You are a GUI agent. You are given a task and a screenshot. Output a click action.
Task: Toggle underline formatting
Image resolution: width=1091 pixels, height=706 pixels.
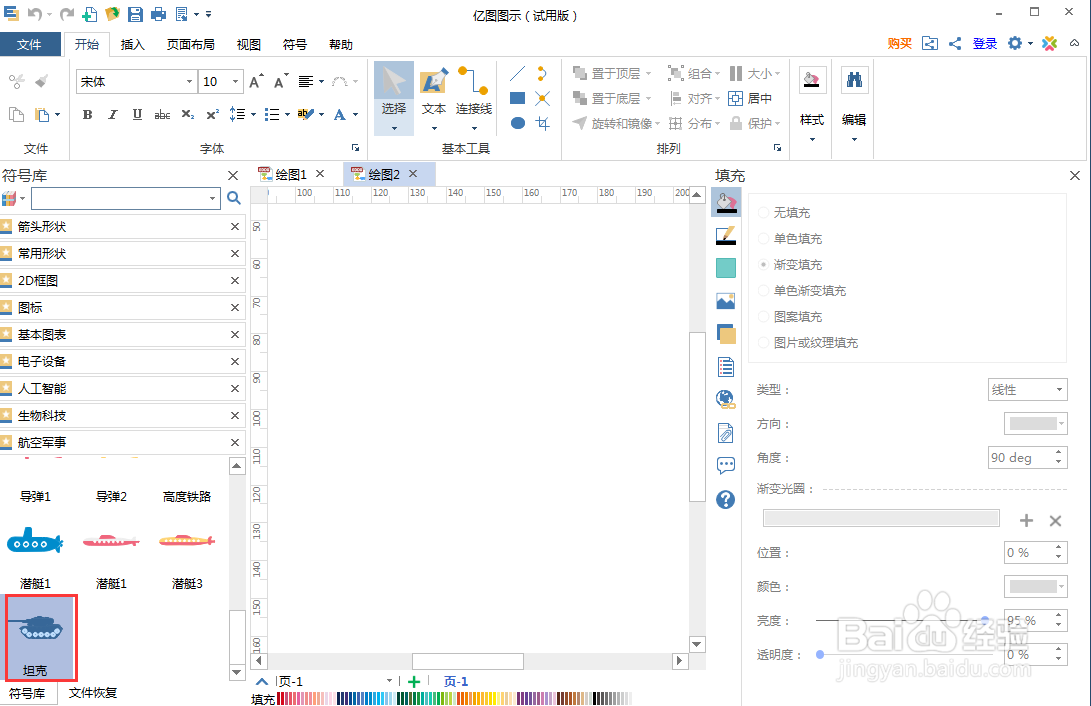[x=137, y=115]
